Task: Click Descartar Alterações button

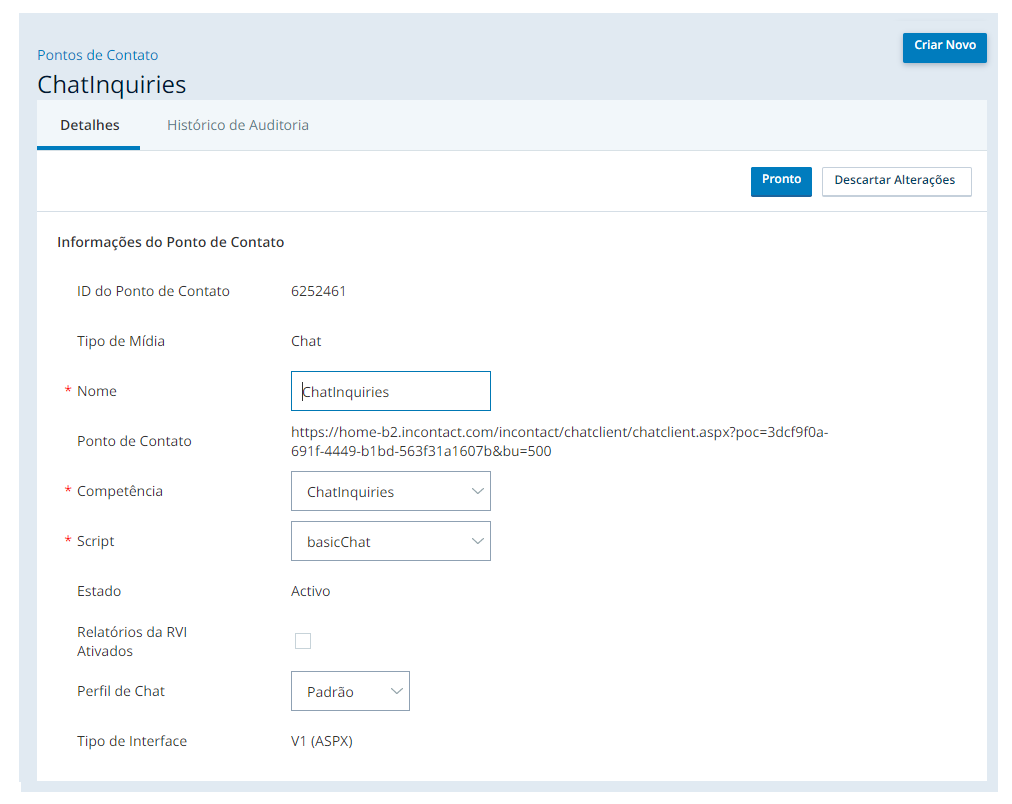Action: click(896, 181)
